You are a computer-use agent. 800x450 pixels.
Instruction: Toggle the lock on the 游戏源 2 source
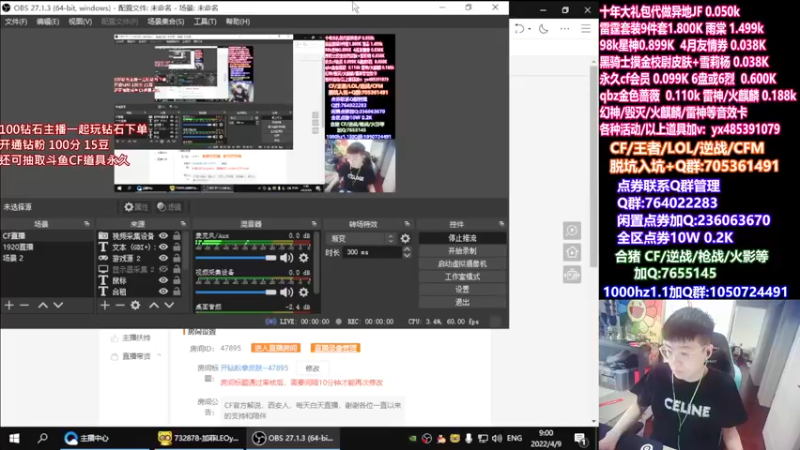click(x=177, y=258)
